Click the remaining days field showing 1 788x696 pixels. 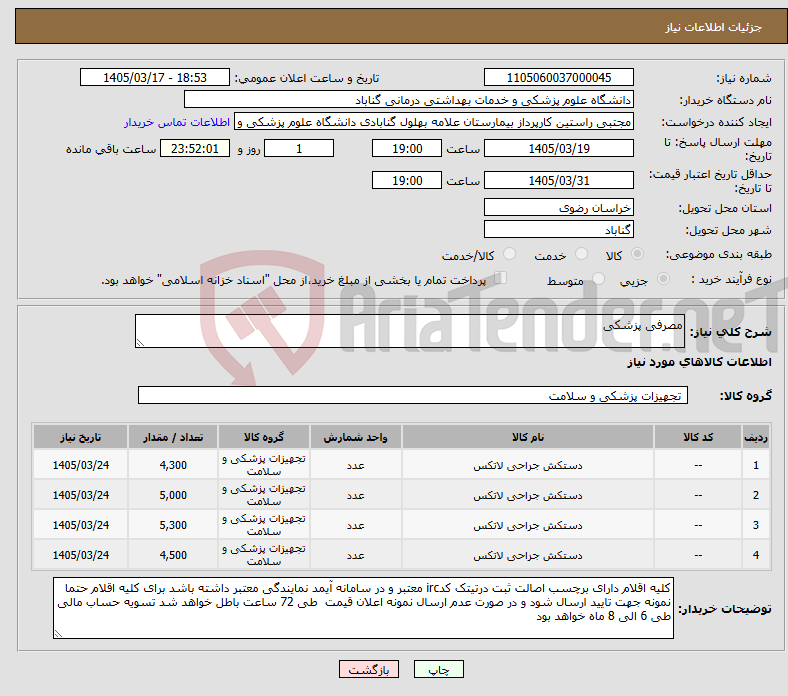click(x=299, y=148)
